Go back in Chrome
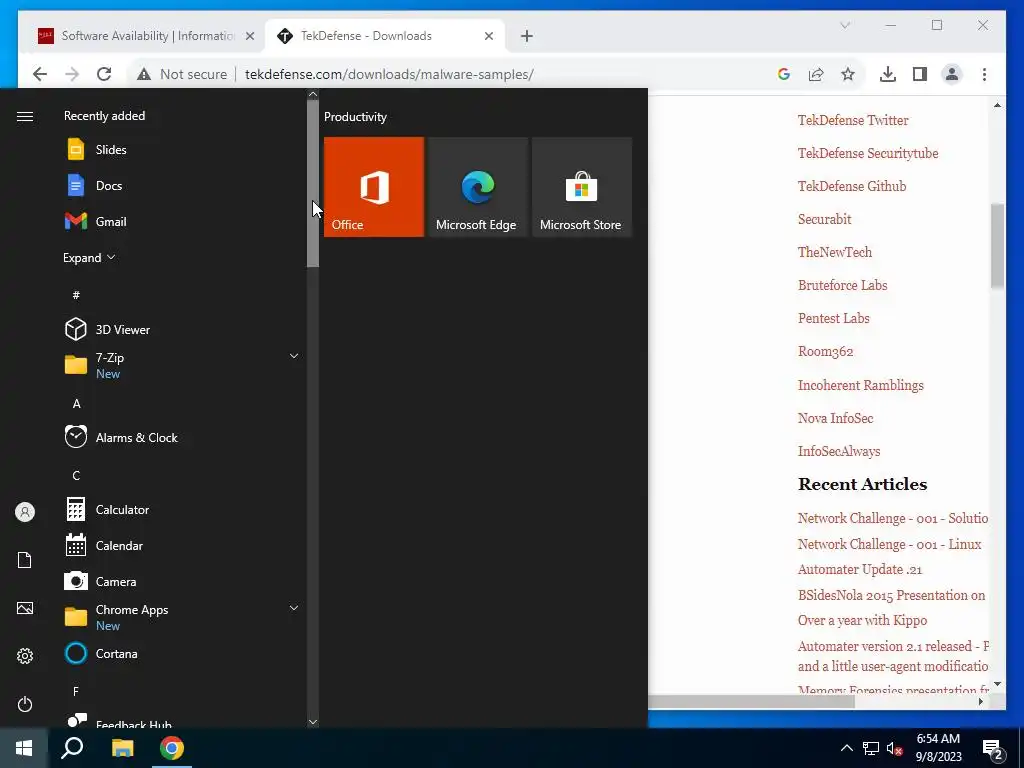The height and width of the screenshot is (768, 1024). (x=40, y=74)
